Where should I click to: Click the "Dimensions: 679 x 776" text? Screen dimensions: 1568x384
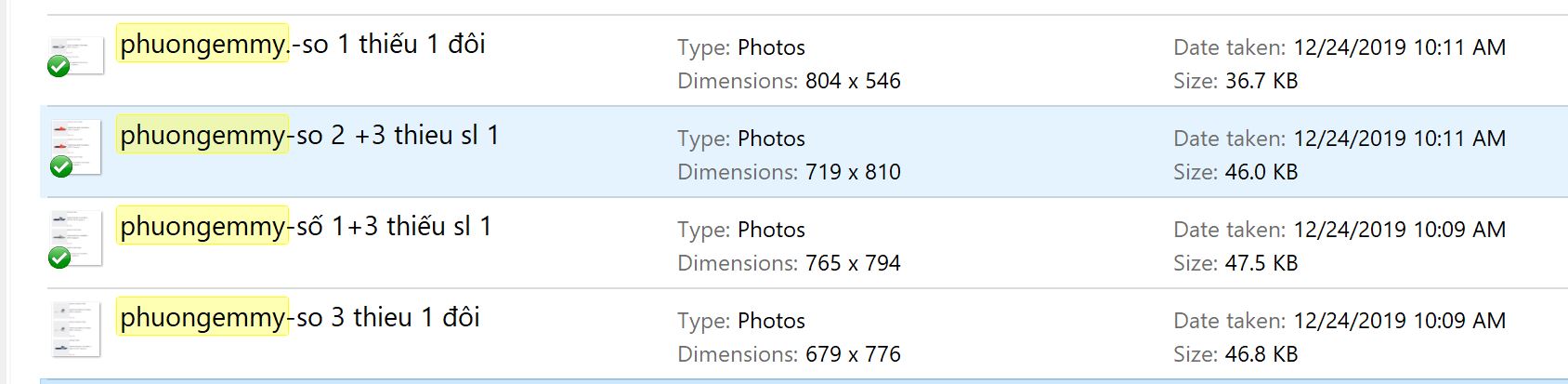point(789,354)
